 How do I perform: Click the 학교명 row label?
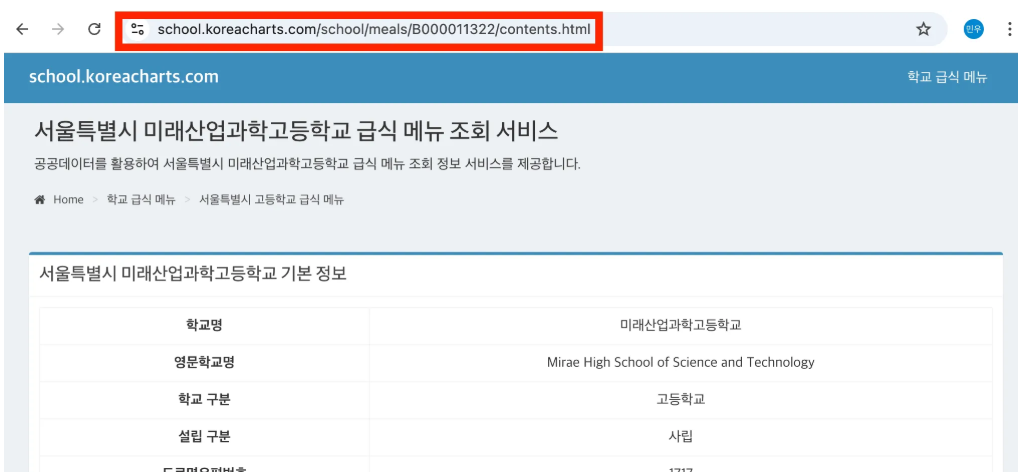coord(204,325)
